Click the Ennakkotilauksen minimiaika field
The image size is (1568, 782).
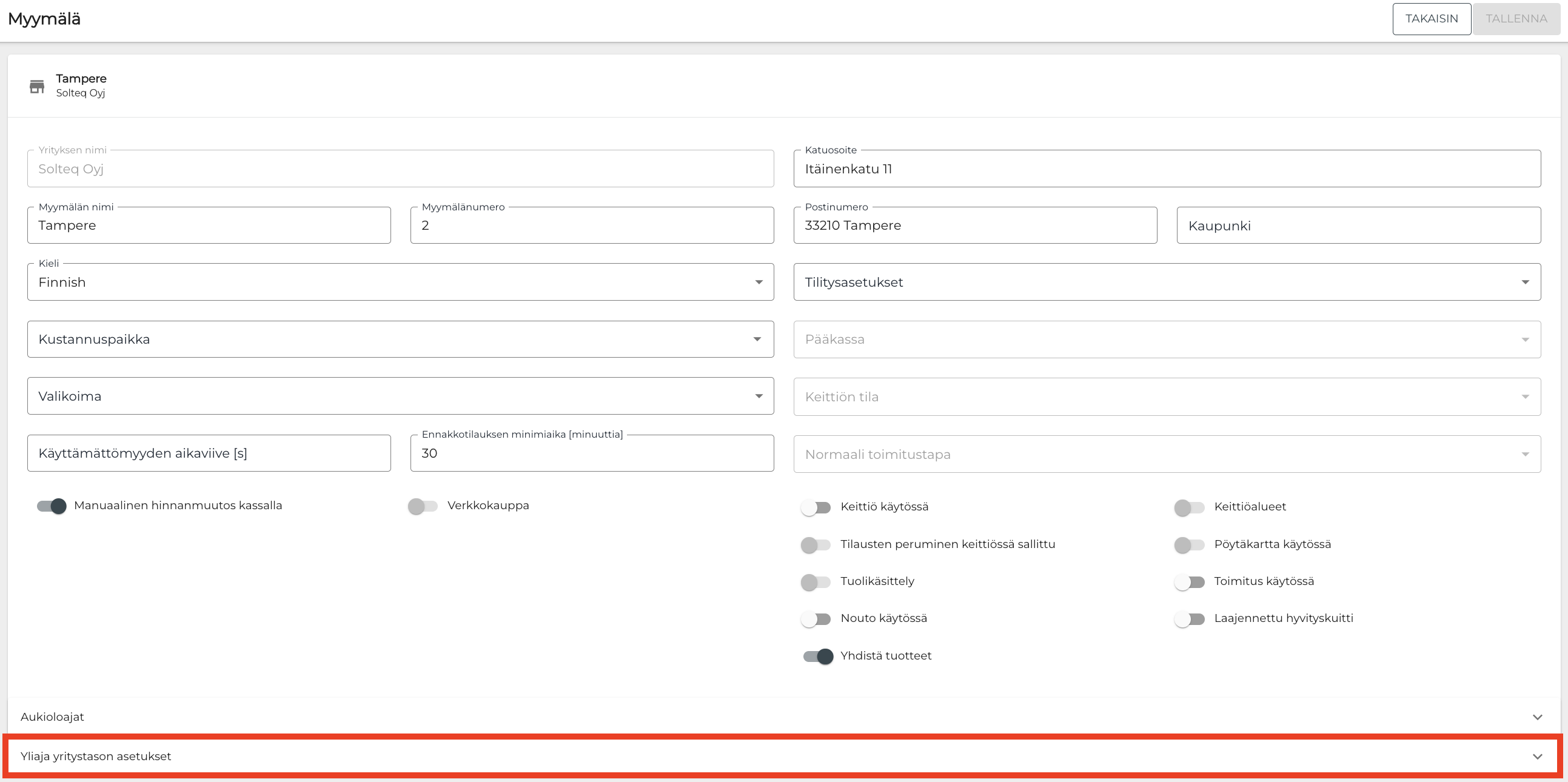tap(592, 453)
